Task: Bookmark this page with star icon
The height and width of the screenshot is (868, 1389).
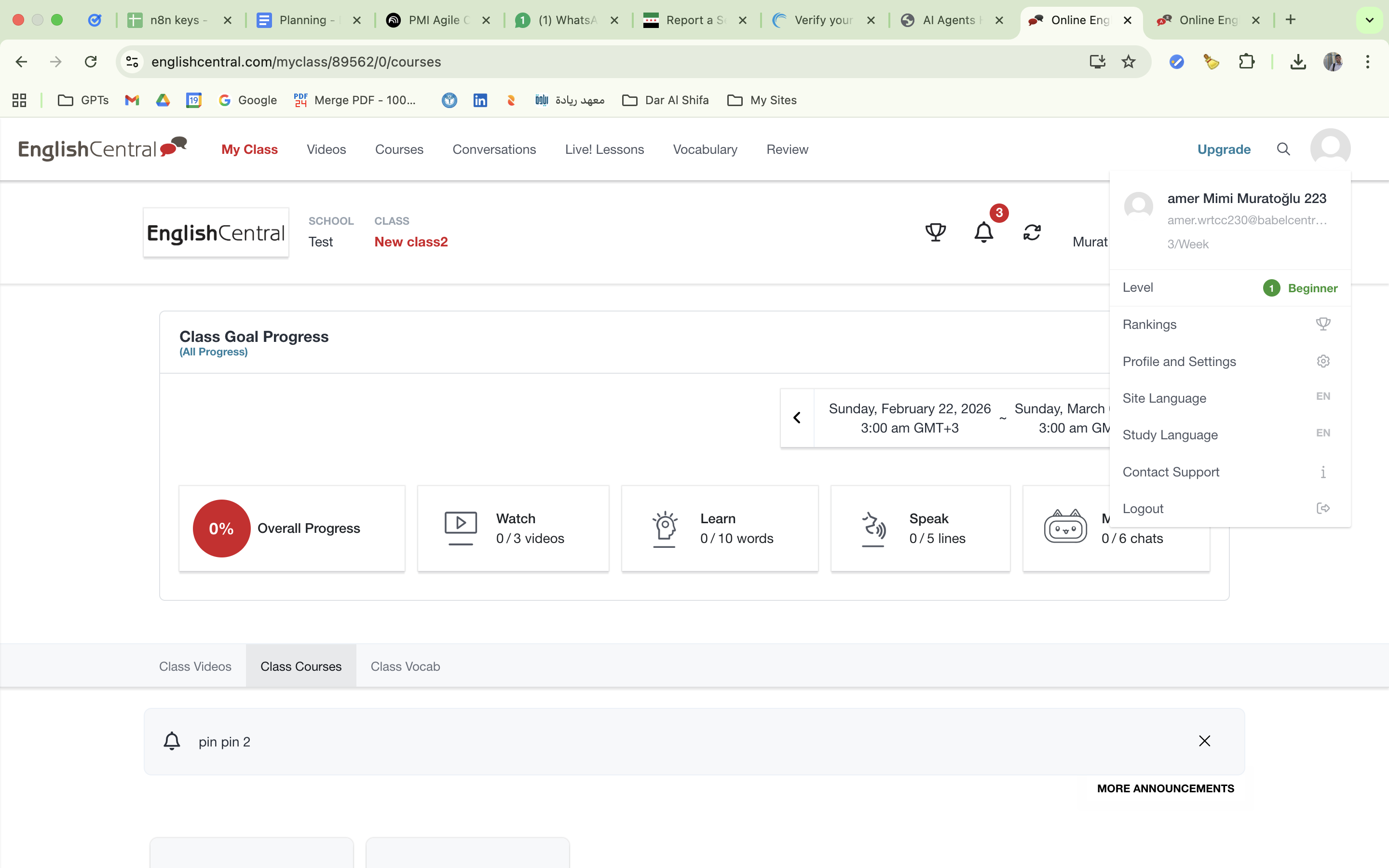Action: 1128,61
